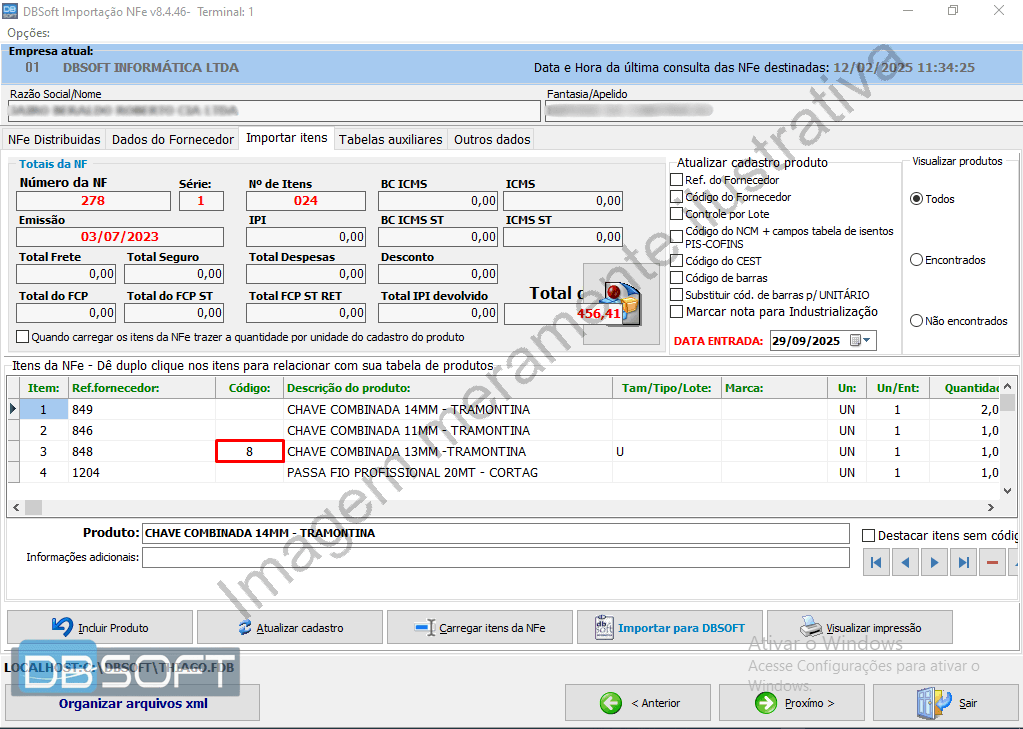The width and height of the screenshot is (1023, 729).
Task: Jump to last record arrow
Action: click(963, 563)
